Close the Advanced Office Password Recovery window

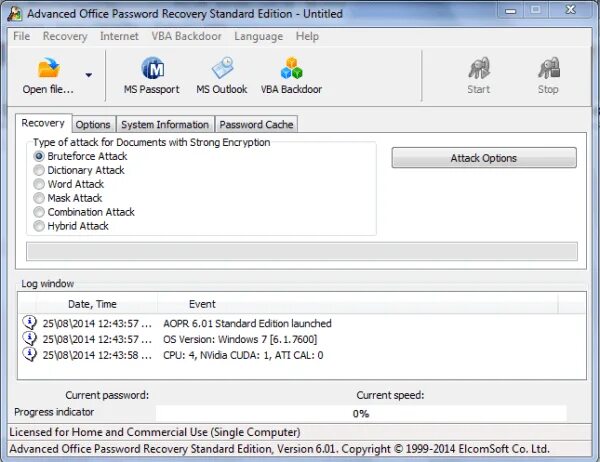tap(570, 10)
